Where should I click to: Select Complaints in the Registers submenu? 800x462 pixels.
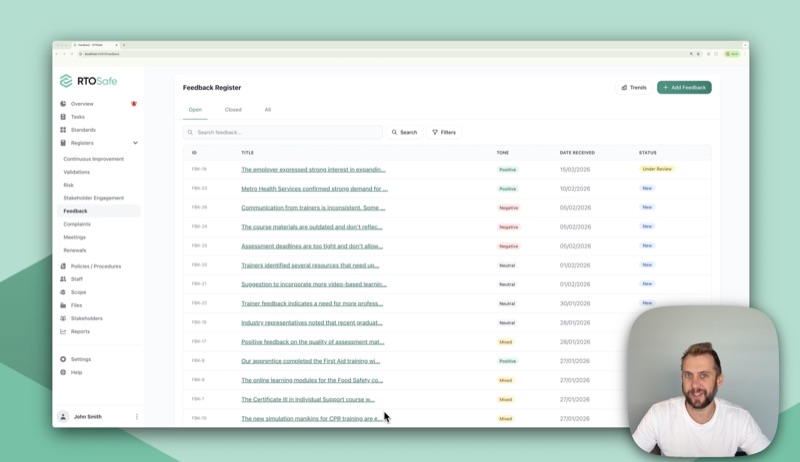pyautogui.click(x=76, y=224)
